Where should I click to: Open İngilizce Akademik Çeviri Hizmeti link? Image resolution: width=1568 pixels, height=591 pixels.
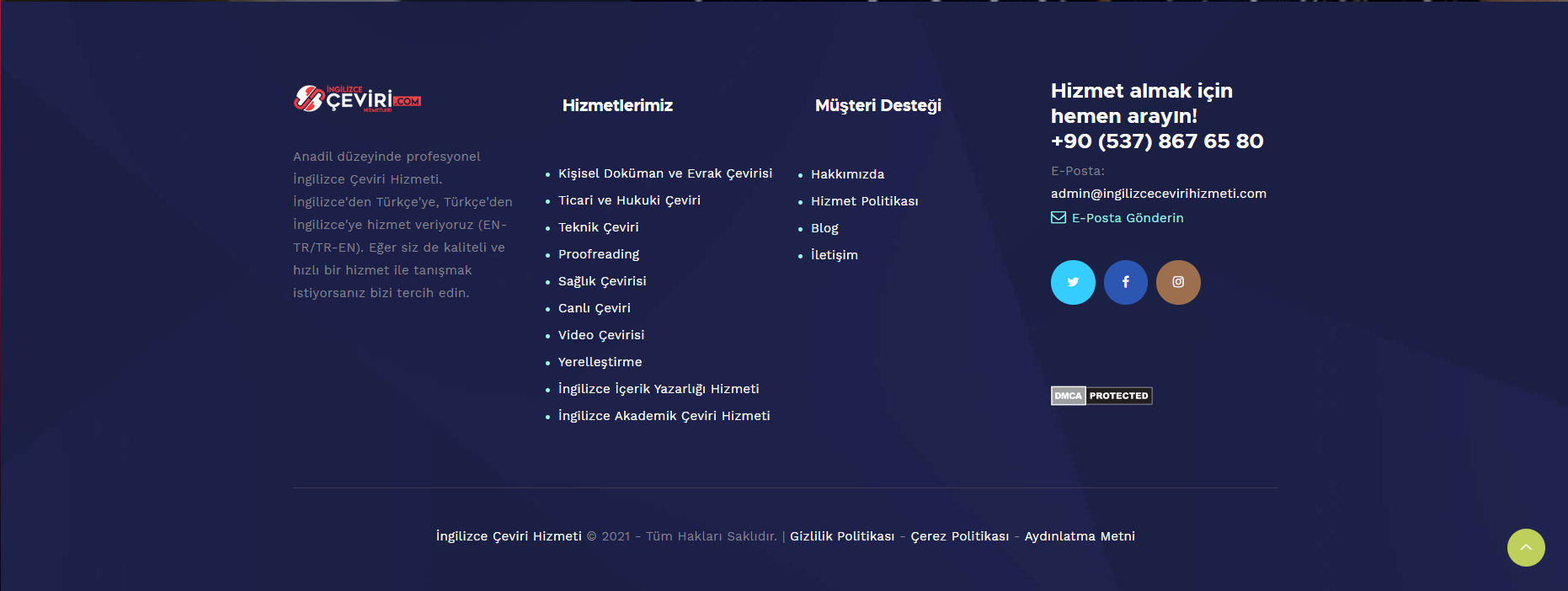coord(664,416)
